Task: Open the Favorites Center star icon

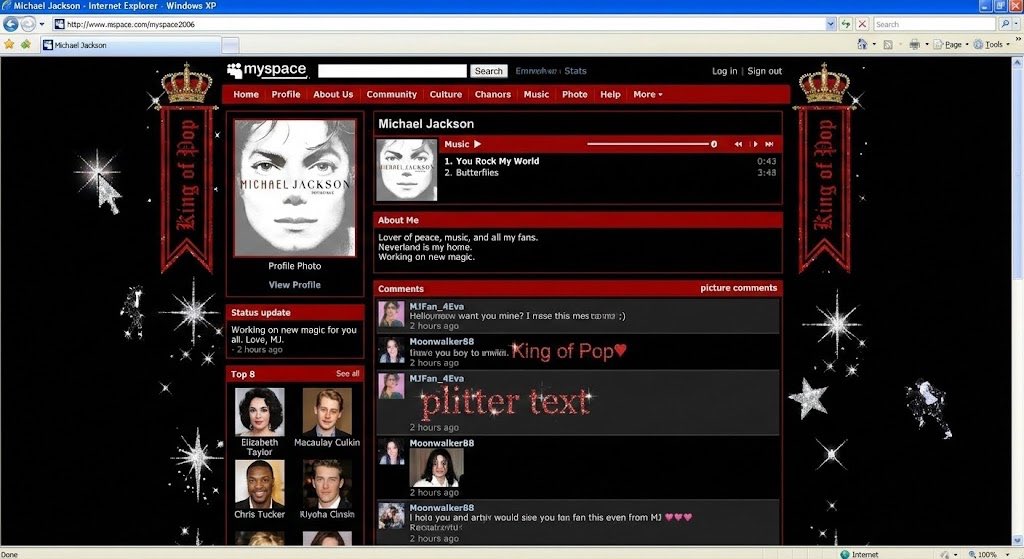Action: click(9, 44)
